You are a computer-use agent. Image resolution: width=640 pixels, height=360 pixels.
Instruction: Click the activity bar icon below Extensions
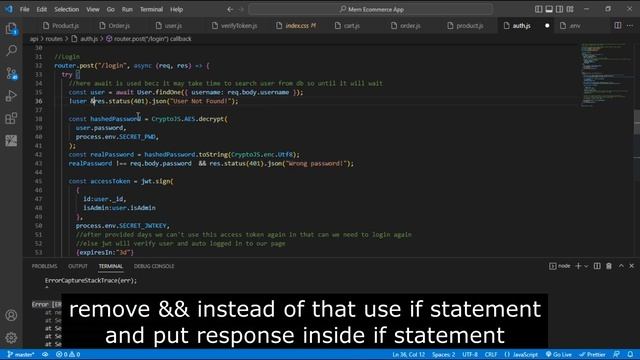[11, 140]
